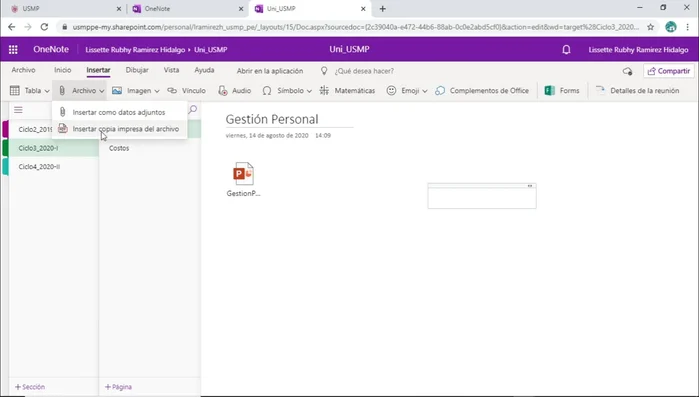Open the Ayuda tab
Viewport: 699px width, 397px height.
click(204, 70)
